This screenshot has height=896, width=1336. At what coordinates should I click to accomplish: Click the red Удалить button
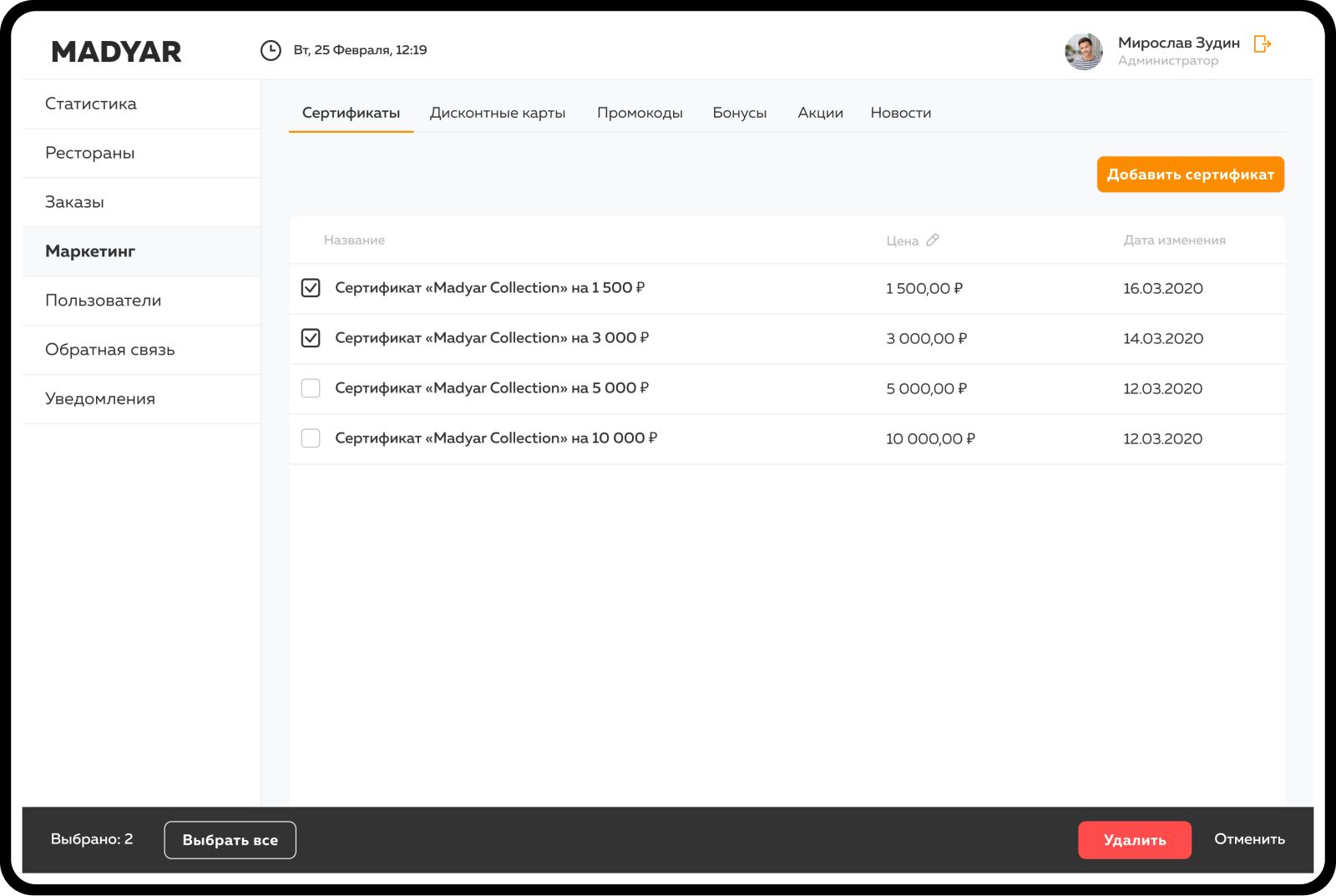(1135, 840)
